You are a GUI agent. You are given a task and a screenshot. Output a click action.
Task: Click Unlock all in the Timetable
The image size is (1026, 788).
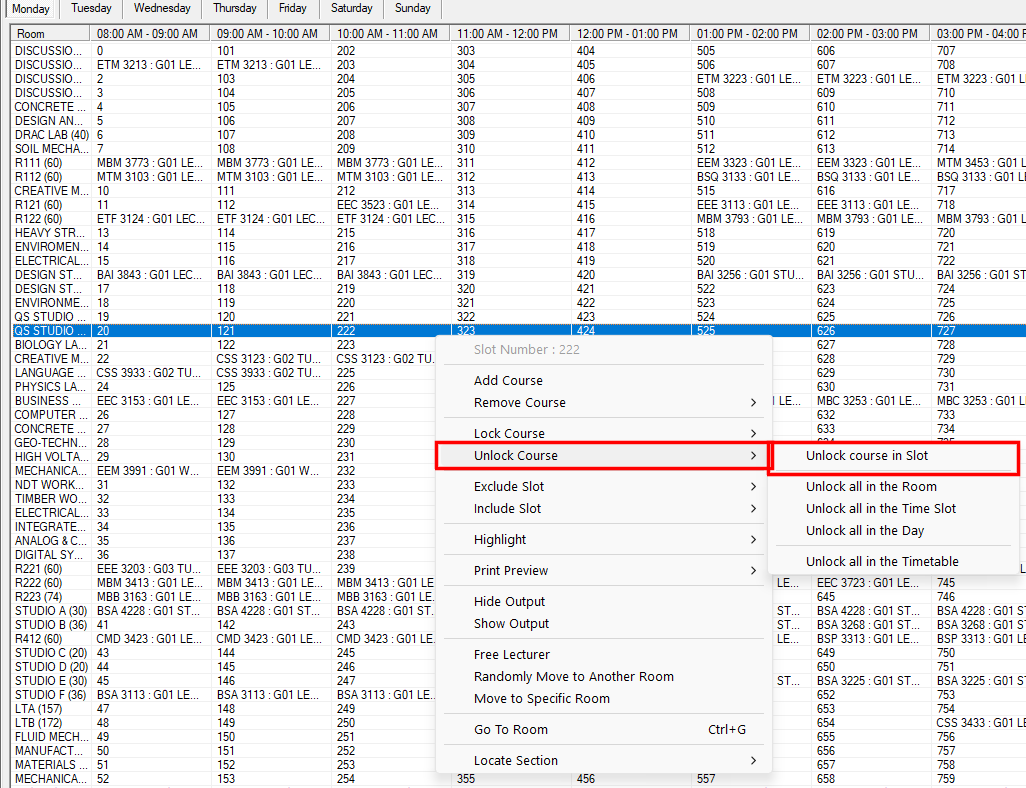point(893,562)
